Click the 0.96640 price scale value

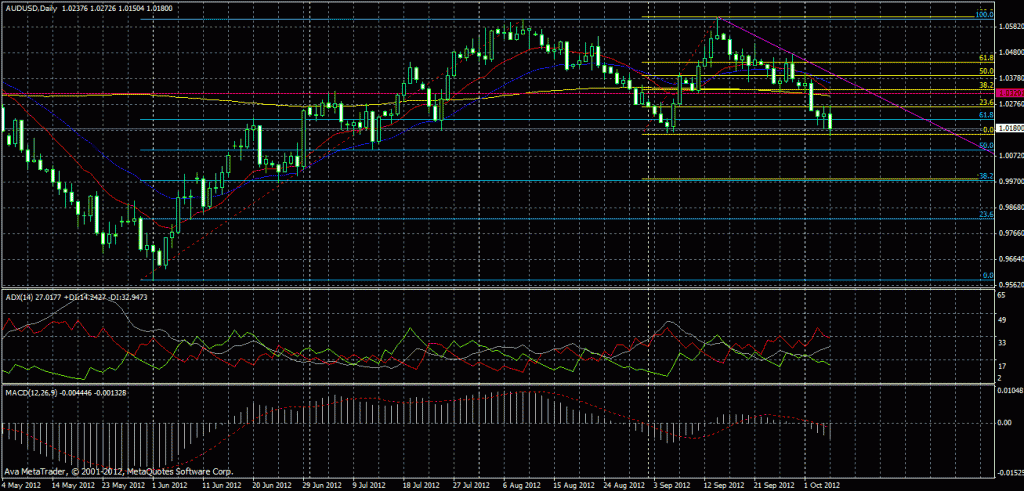(1005, 258)
